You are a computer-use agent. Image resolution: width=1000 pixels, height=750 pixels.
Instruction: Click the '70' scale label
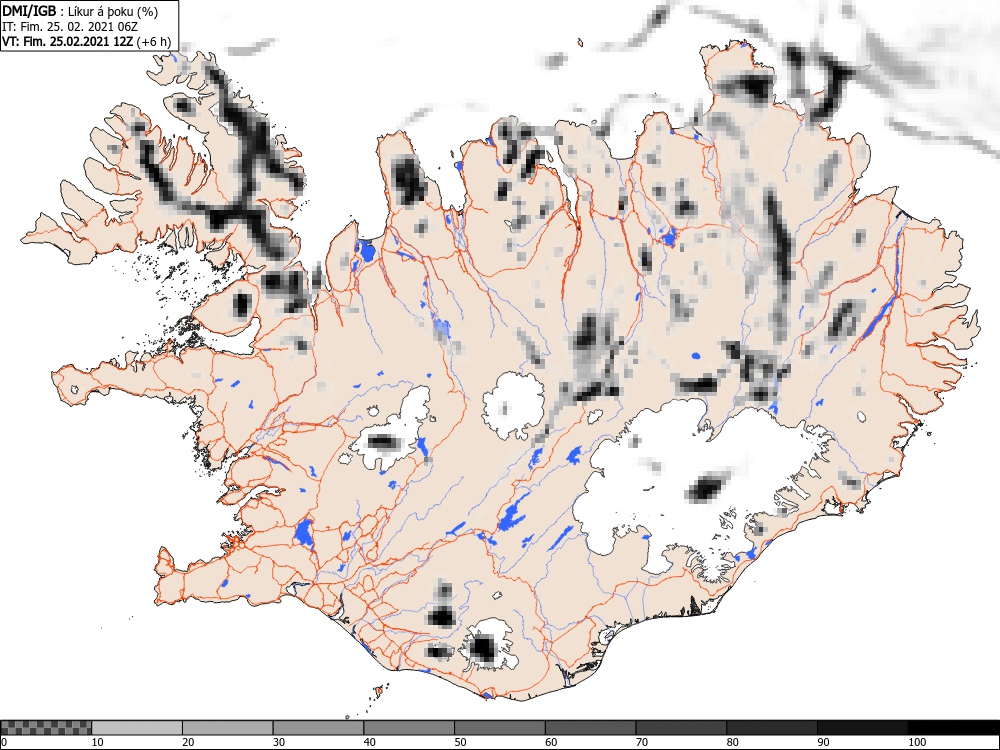point(642,742)
